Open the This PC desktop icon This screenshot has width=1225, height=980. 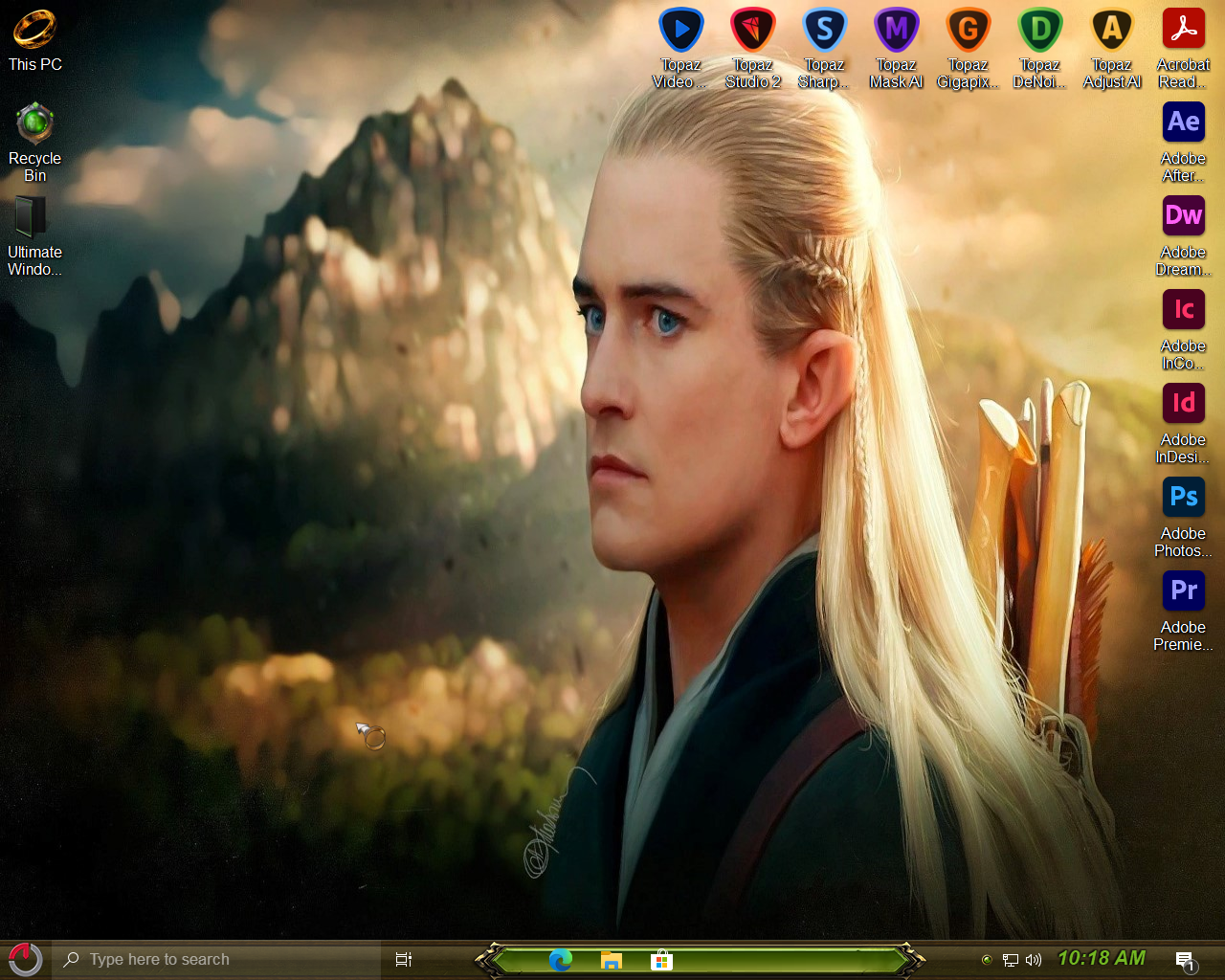[34, 40]
